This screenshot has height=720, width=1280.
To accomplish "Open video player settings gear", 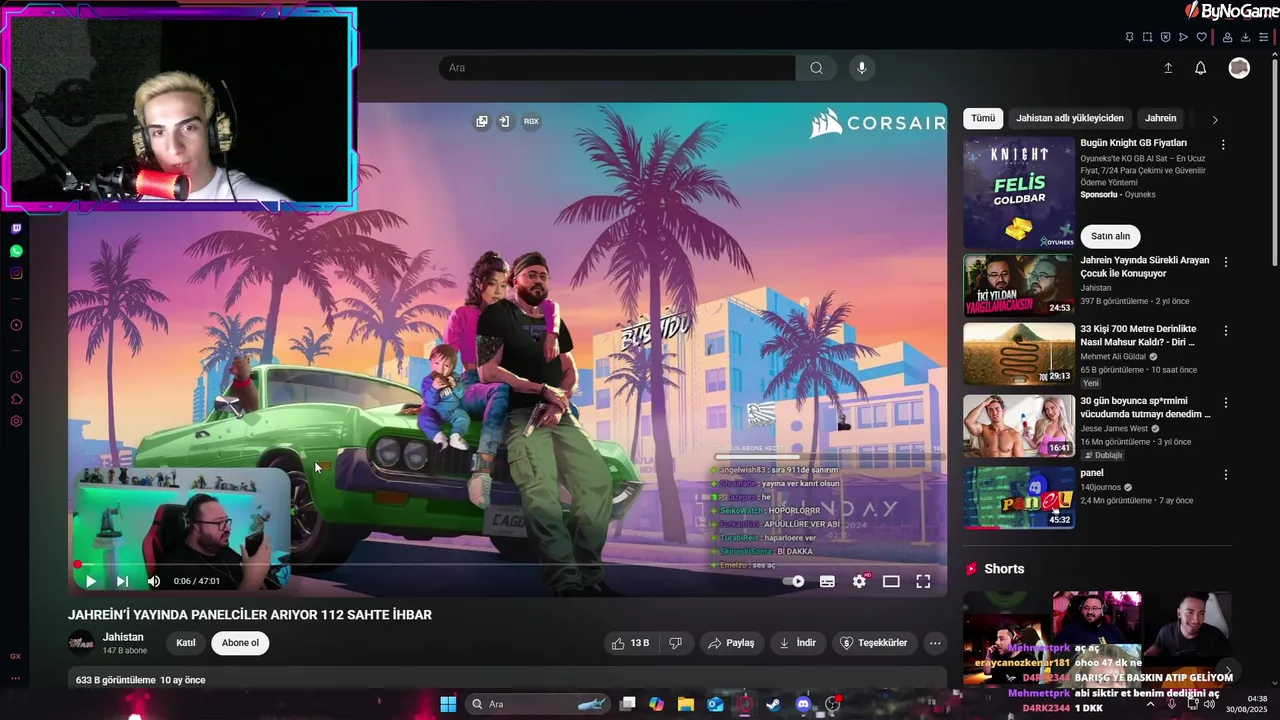I will click(859, 581).
